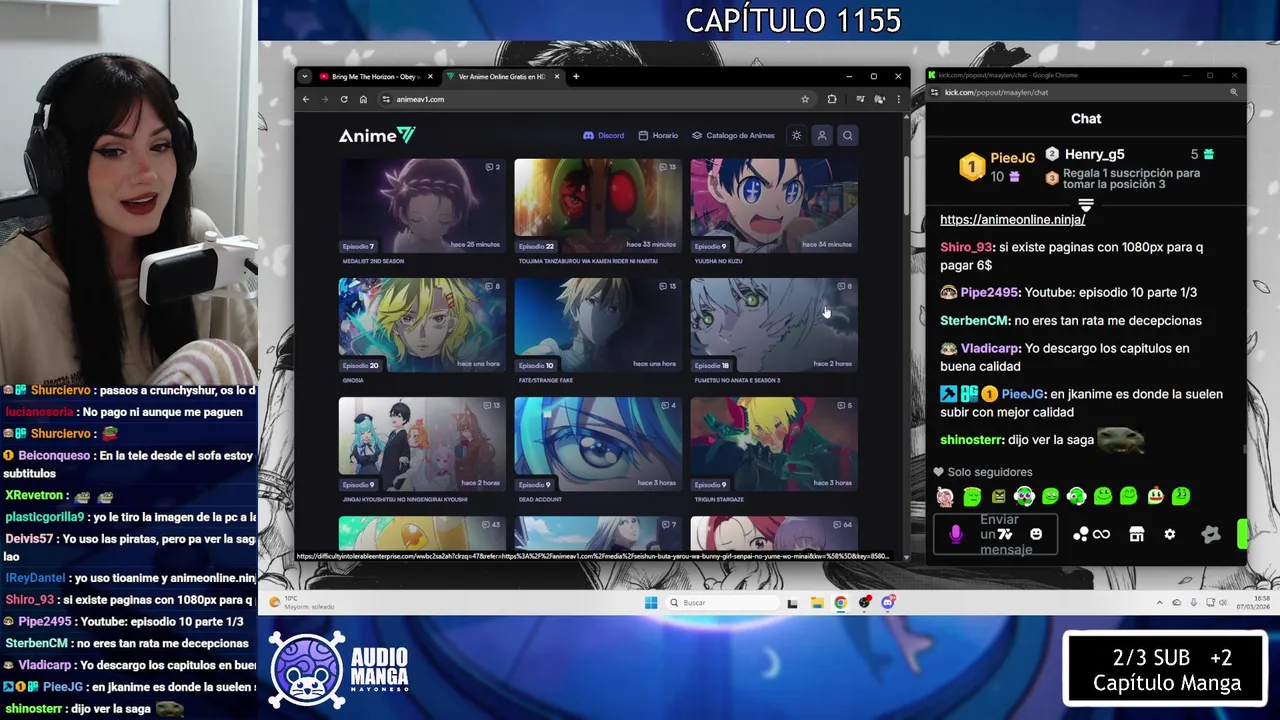Open File Explorer from the taskbar
This screenshot has height=720, width=1280.
tap(817, 602)
